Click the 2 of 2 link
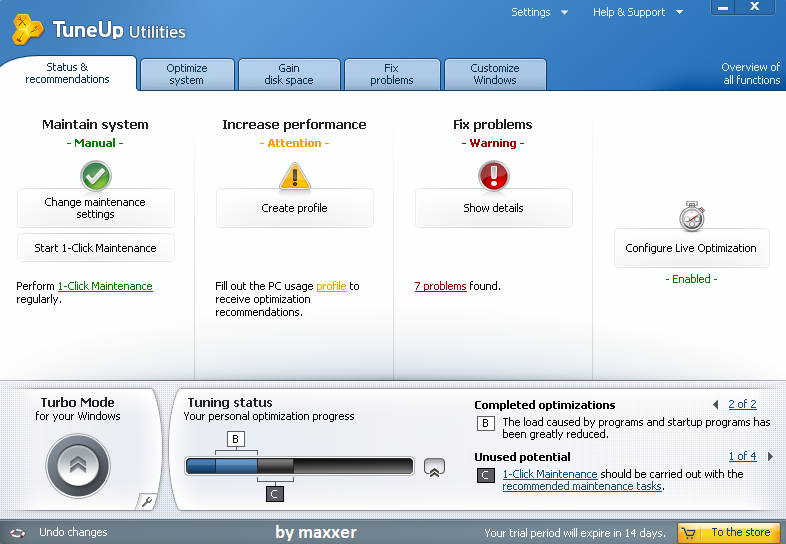786x544 pixels. tap(742, 404)
